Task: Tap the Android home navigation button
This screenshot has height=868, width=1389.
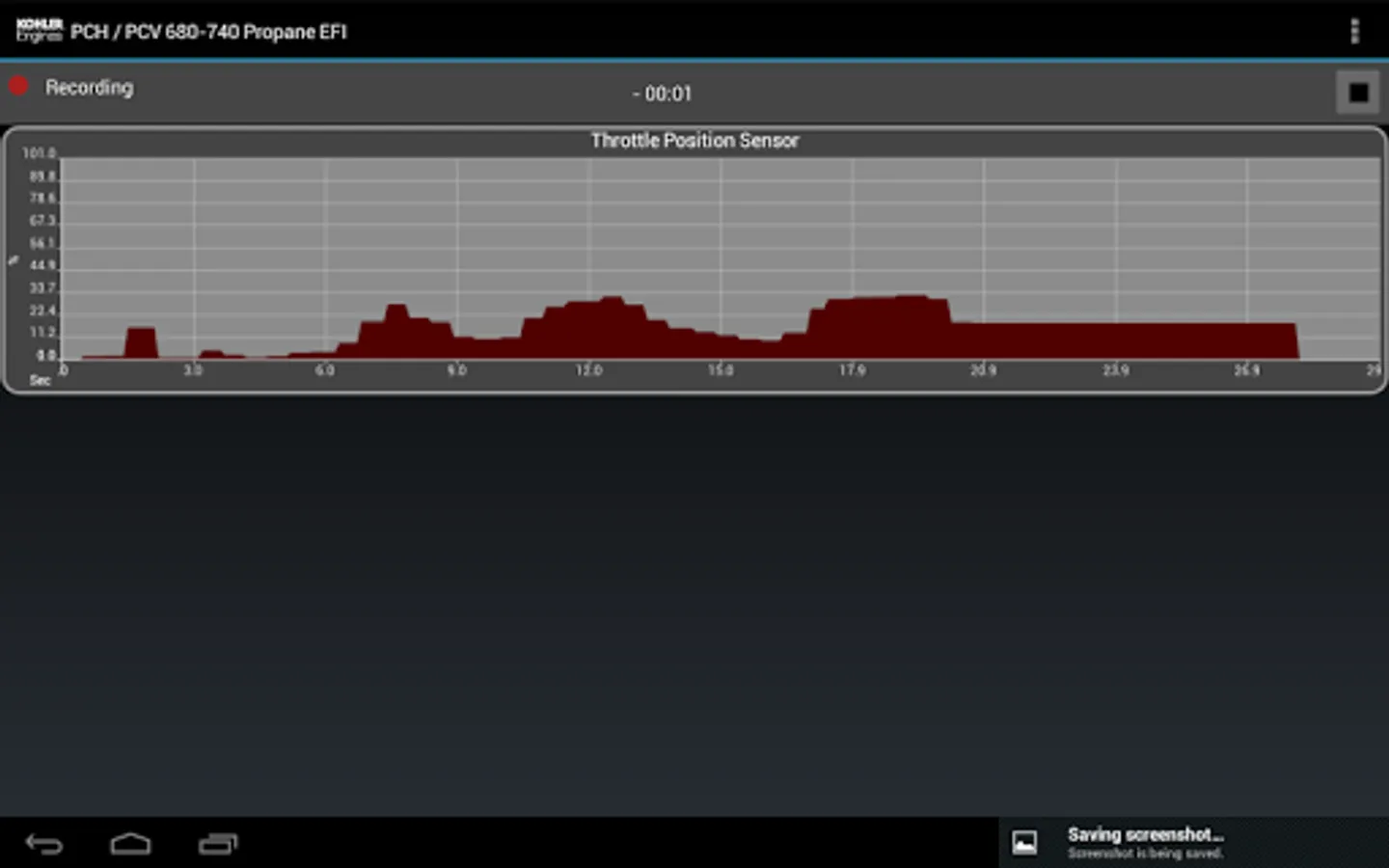Action: [130, 844]
